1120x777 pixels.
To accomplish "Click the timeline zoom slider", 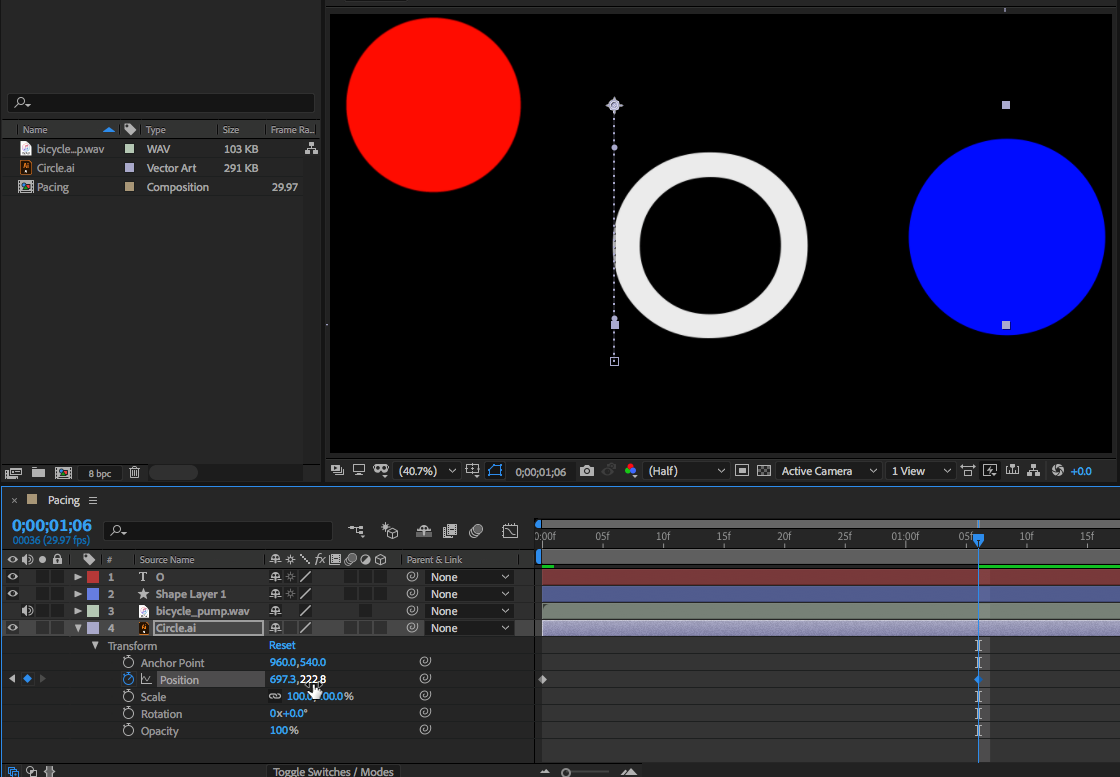I will click(x=566, y=772).
